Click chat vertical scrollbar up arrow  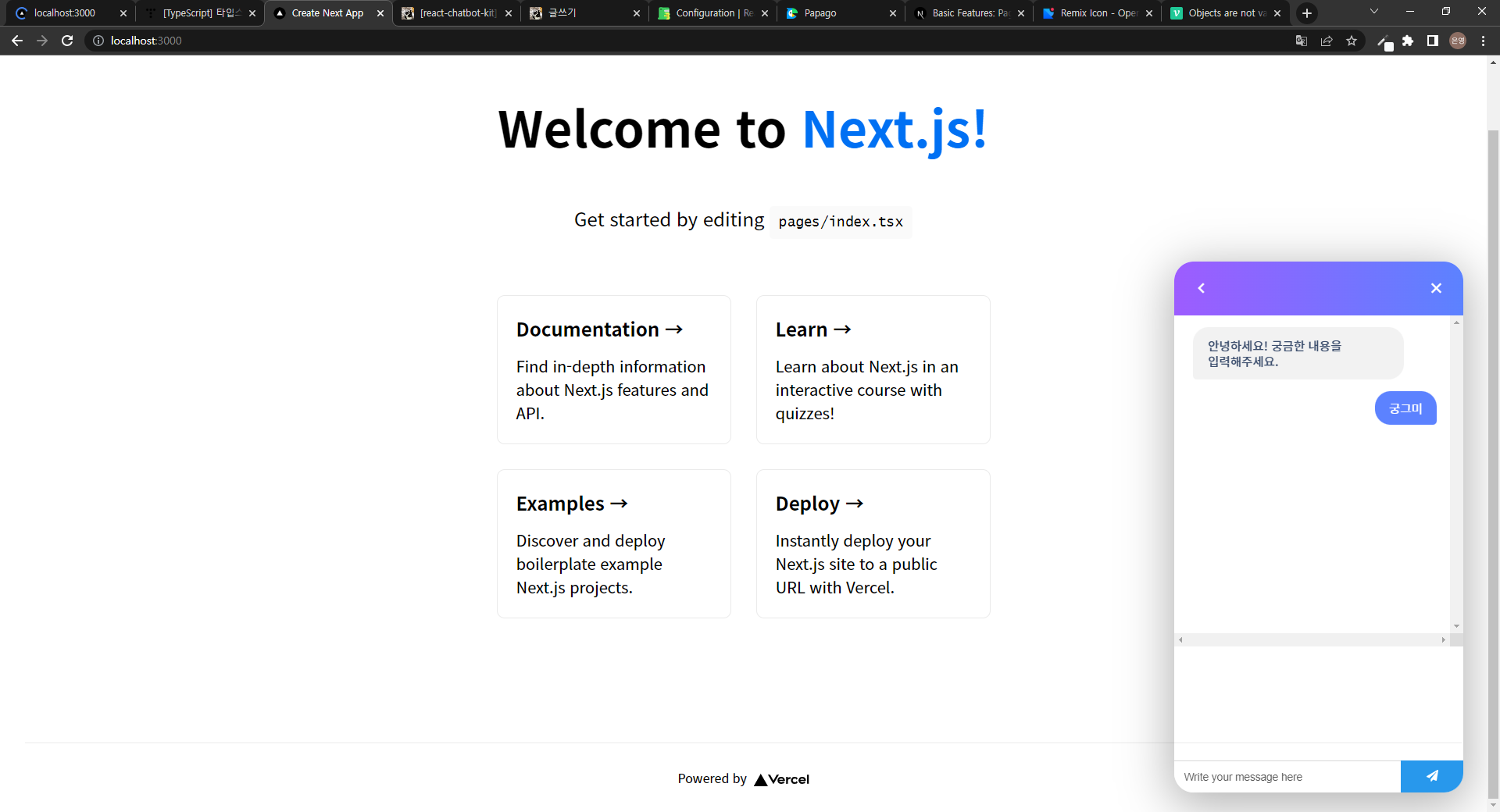1456,322
